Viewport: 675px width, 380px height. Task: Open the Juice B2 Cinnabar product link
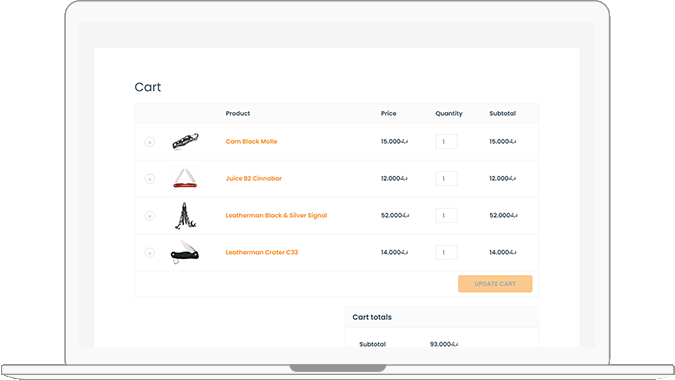tap(254, 179)
